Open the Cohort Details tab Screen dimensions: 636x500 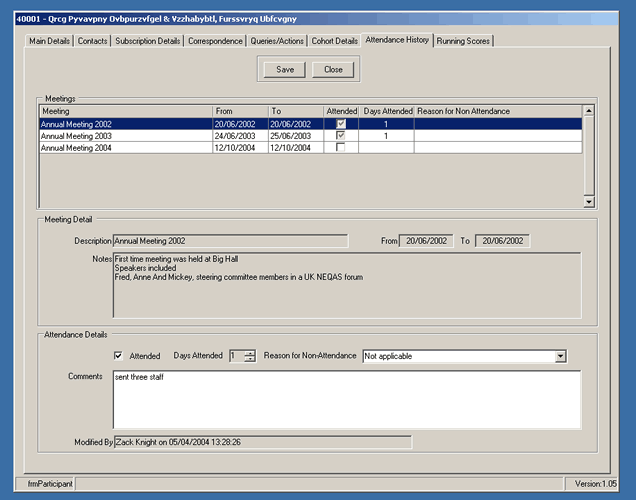click(335, 41)
